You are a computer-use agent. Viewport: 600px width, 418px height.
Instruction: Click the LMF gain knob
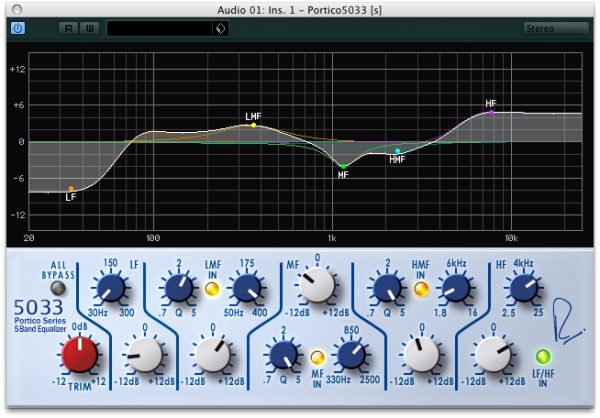[x=213, y=354]
